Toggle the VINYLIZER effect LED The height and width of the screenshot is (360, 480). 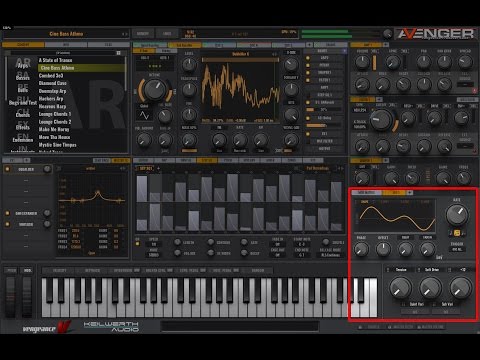coord(7,224)
